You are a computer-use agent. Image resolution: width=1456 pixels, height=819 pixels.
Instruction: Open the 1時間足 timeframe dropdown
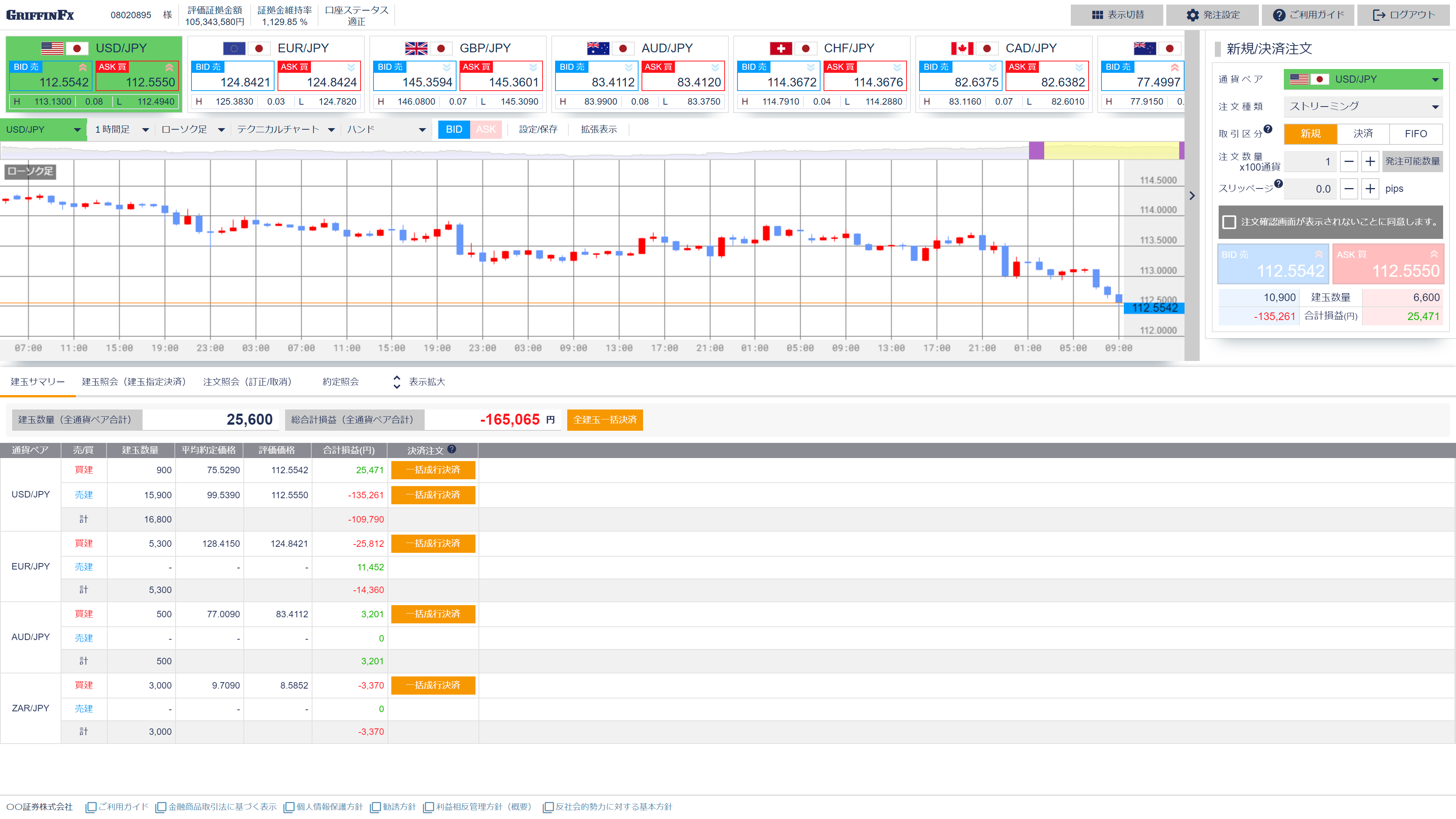click(x=121, y=129)
